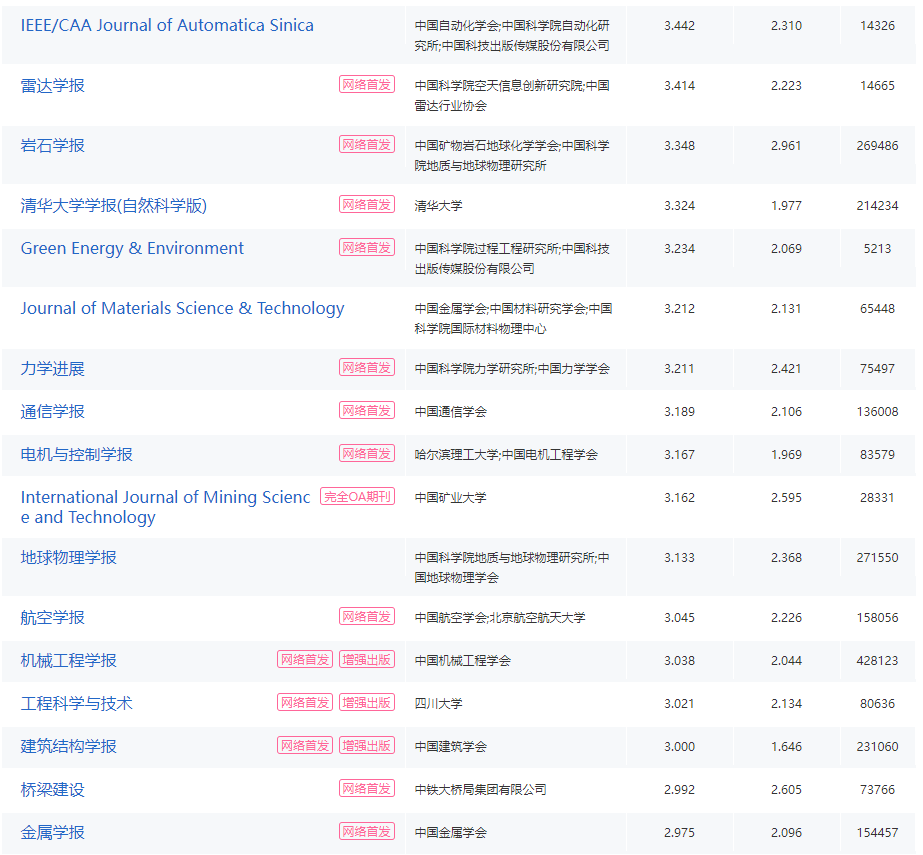
Task: Click the 网络首发 tag beside 电机与控制学报
Action: [367, 454]
